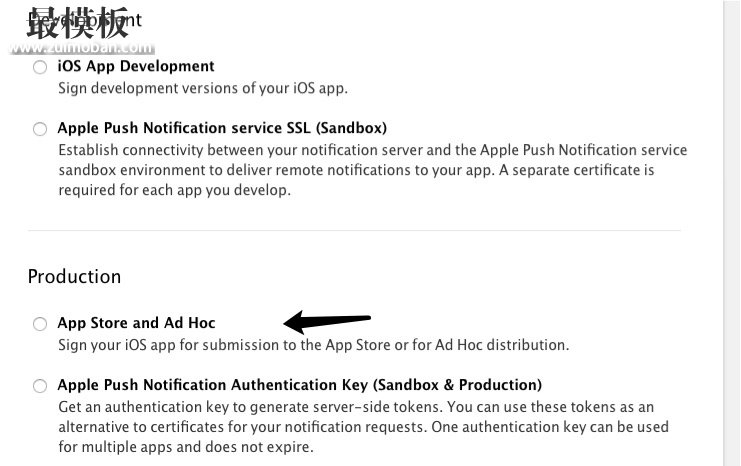Click the "iOS App Development" label text
The width and height of the screenshot is (741, 466).
point(136,66)
